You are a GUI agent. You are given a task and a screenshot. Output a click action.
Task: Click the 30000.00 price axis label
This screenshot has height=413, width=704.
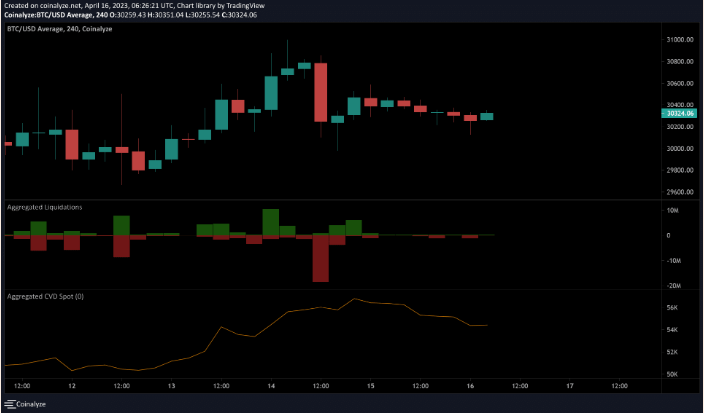pos(680,149)
